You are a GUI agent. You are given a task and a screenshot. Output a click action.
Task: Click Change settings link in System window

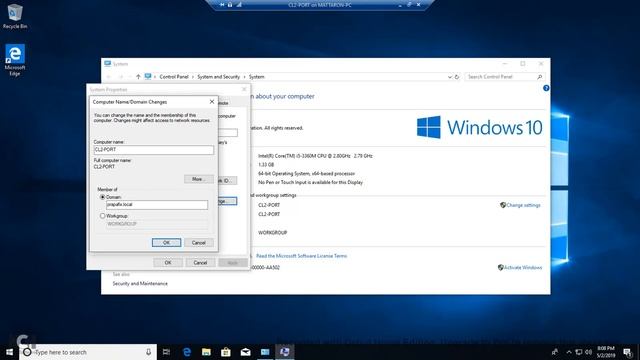pyautogui.click(x=523, y=205)
